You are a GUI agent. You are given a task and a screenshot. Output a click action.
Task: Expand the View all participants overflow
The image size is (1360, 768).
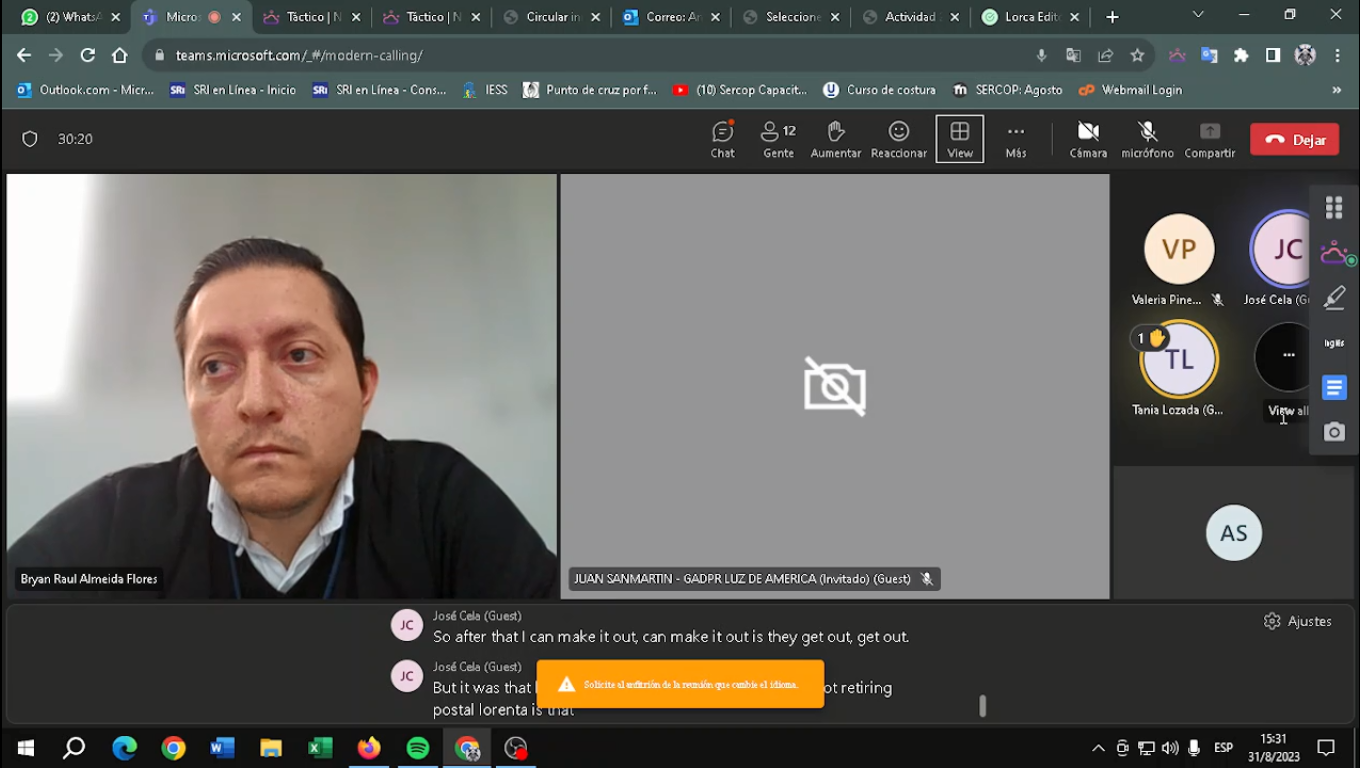click(x=1288, y=356)
